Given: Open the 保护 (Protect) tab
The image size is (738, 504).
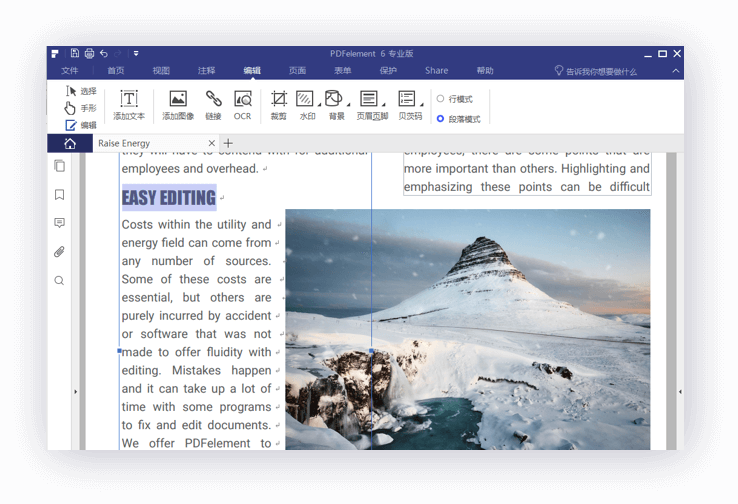Looking at the screenshot, I should click(x=388, y=71).
